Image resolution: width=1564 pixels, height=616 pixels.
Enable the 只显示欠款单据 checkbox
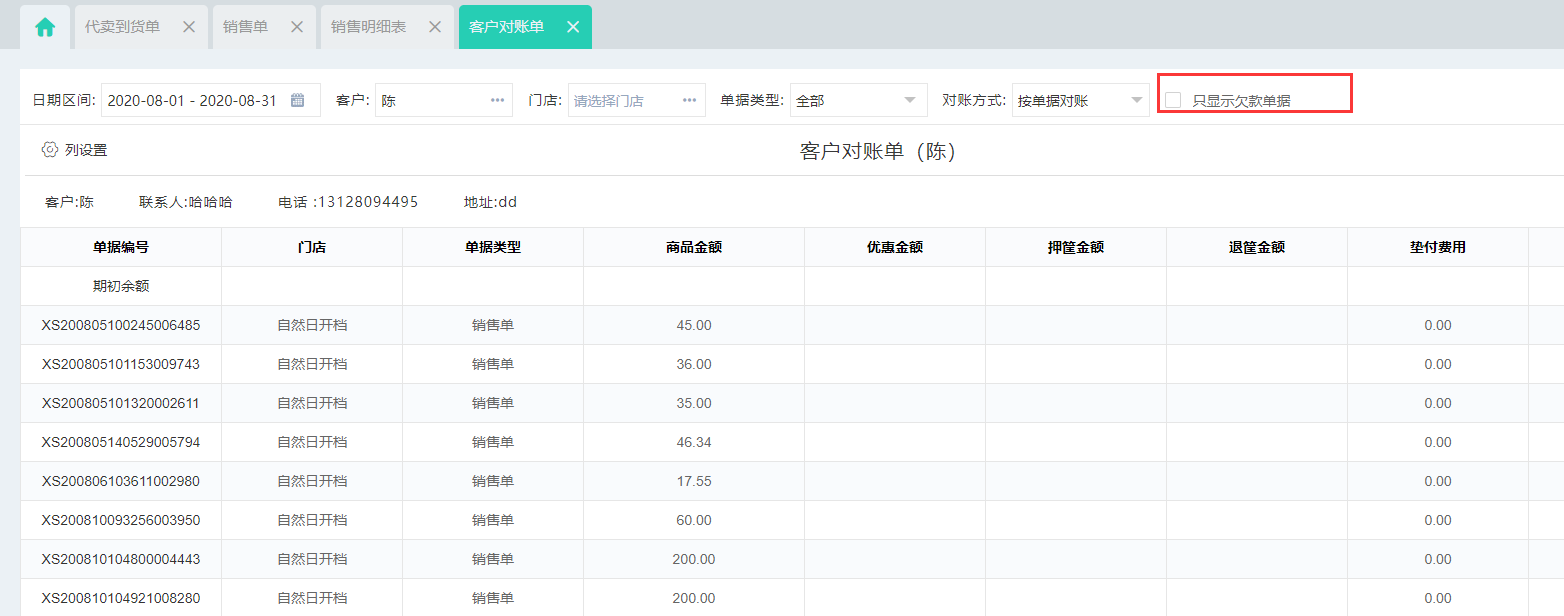pos(1173,100)
